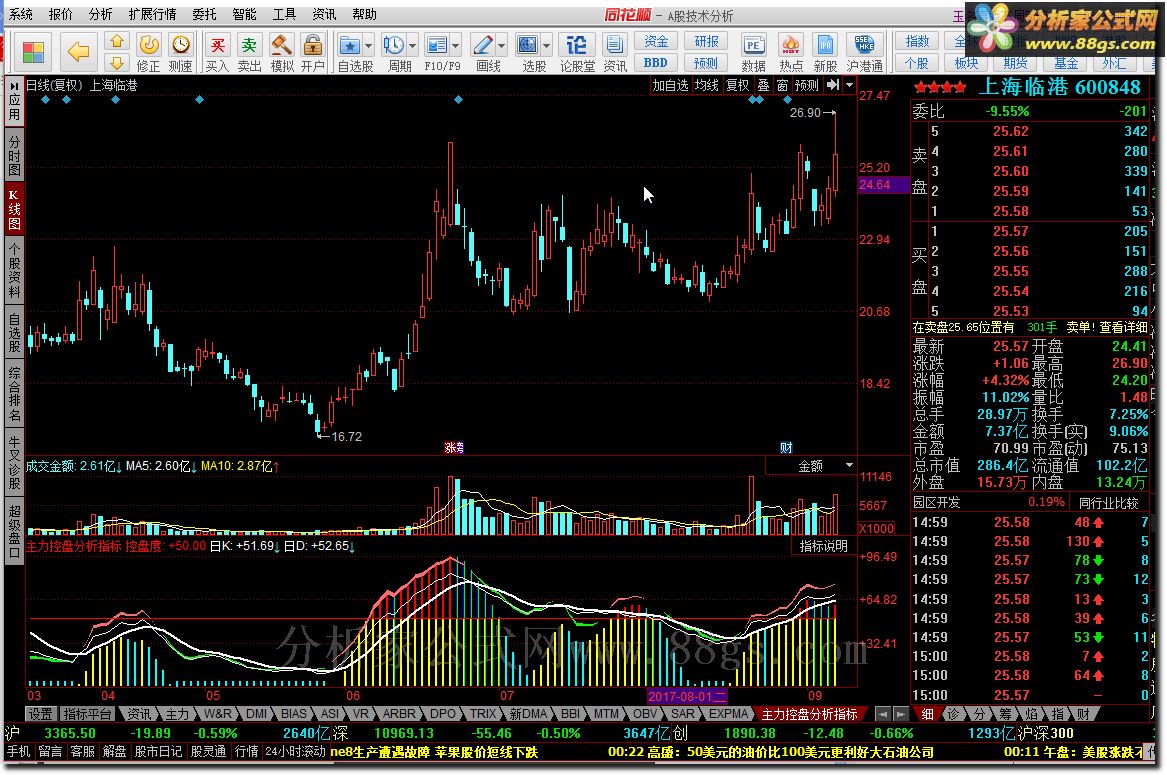Open the chart header options dropdown arrow
1167x775 pixels.
[849, 85]
